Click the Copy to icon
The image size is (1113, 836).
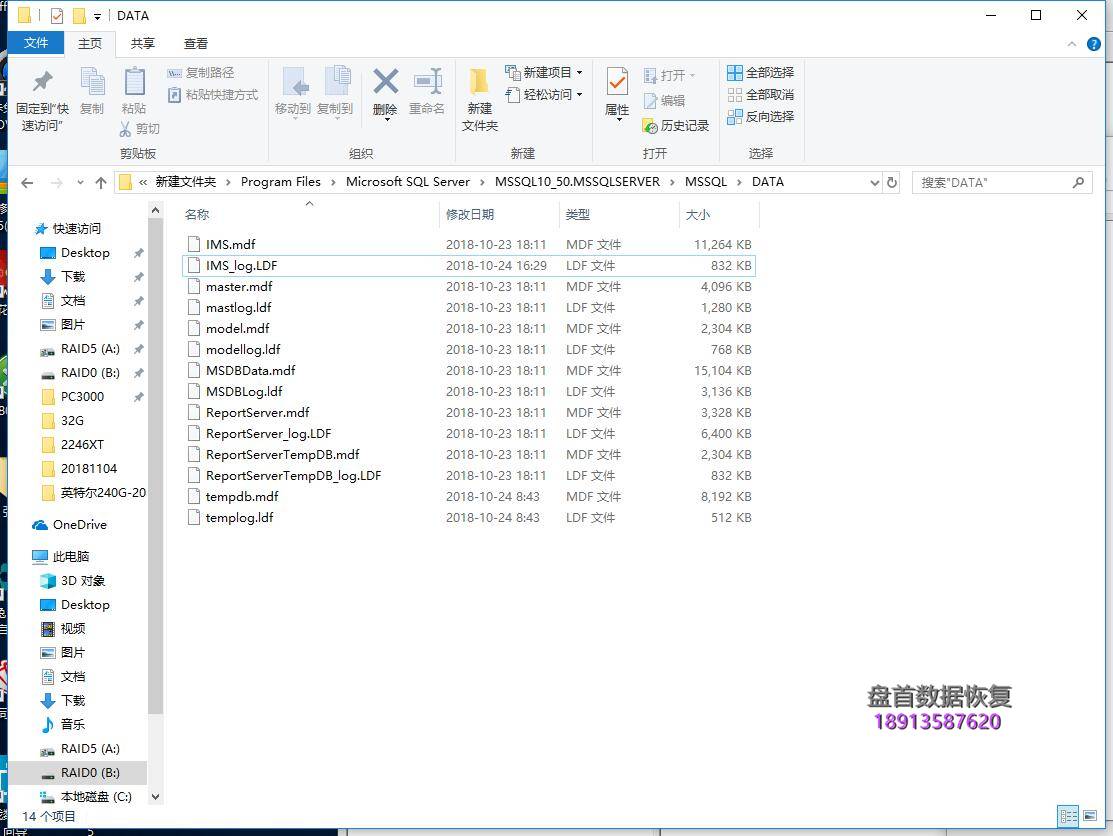pos(337,82)
